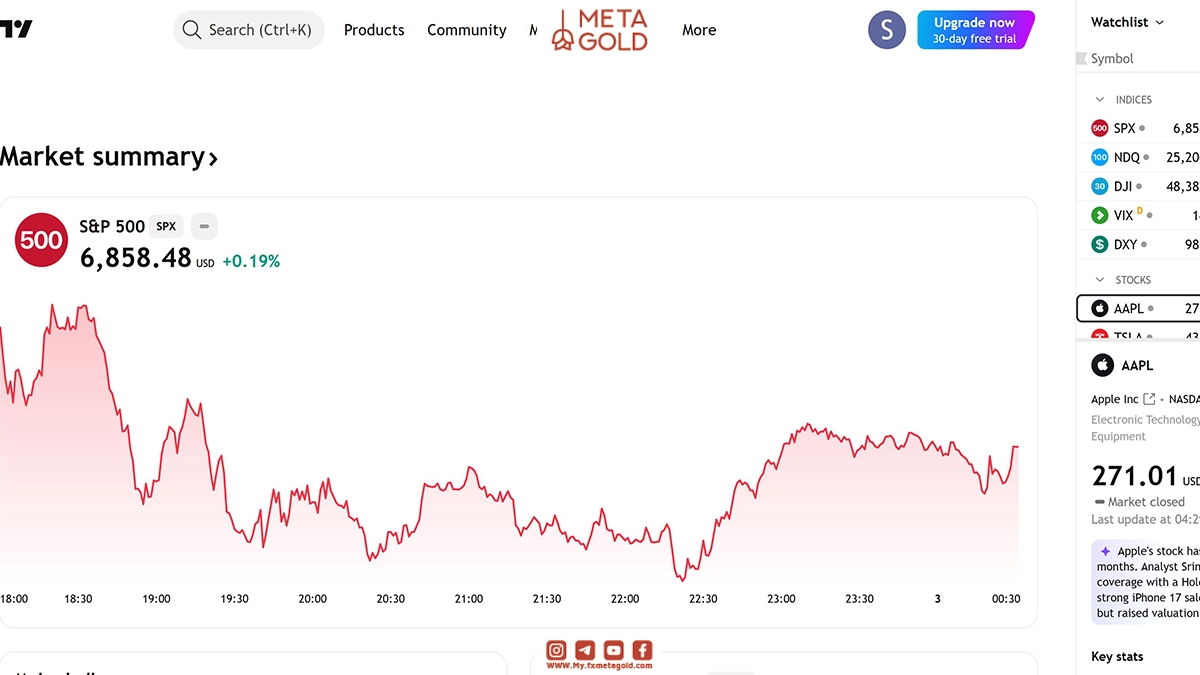Click the large S&P 500 logo

(x=41, y=241)
